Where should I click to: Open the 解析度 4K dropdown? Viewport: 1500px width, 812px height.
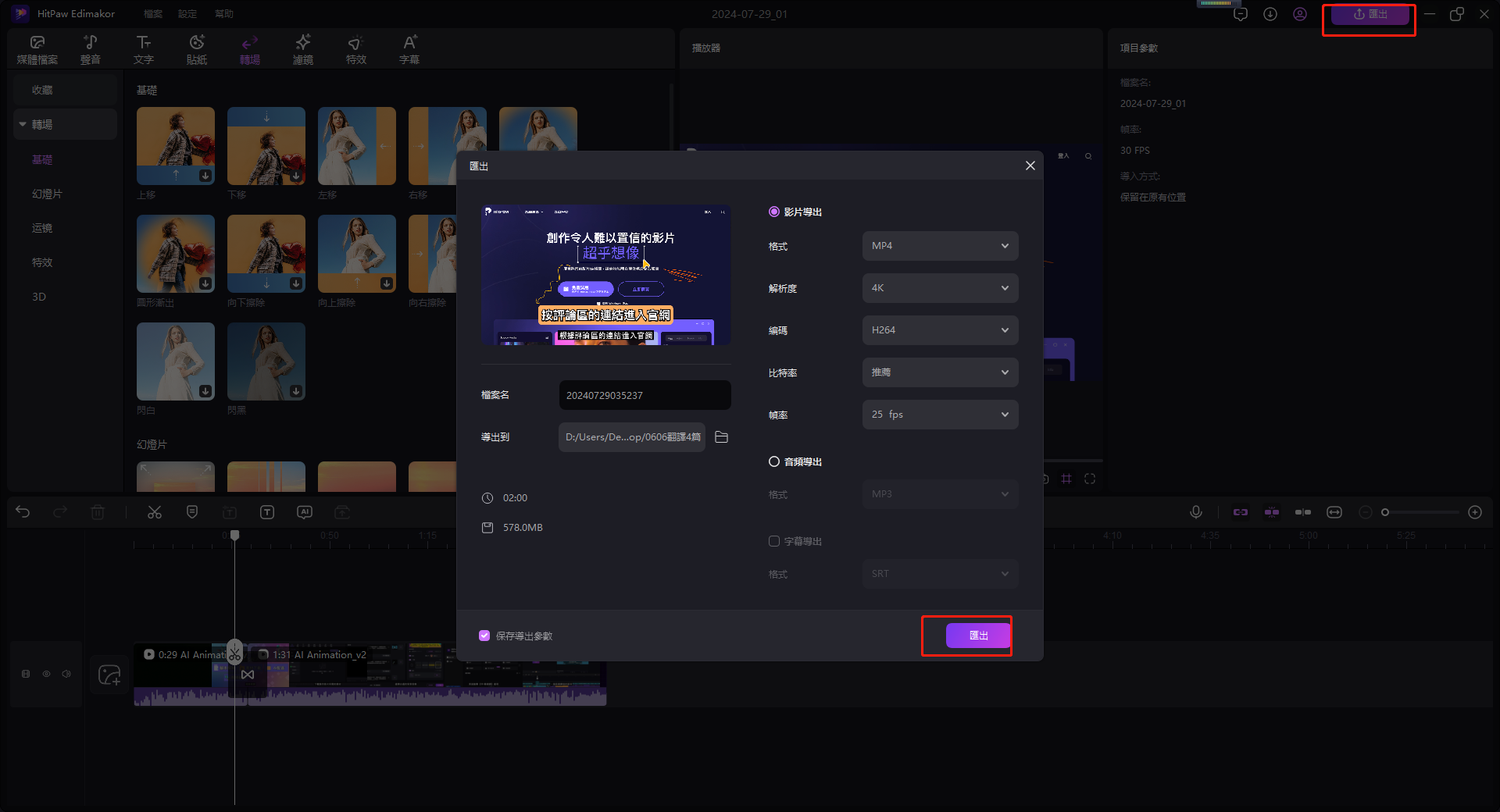[x=941, y=288]
